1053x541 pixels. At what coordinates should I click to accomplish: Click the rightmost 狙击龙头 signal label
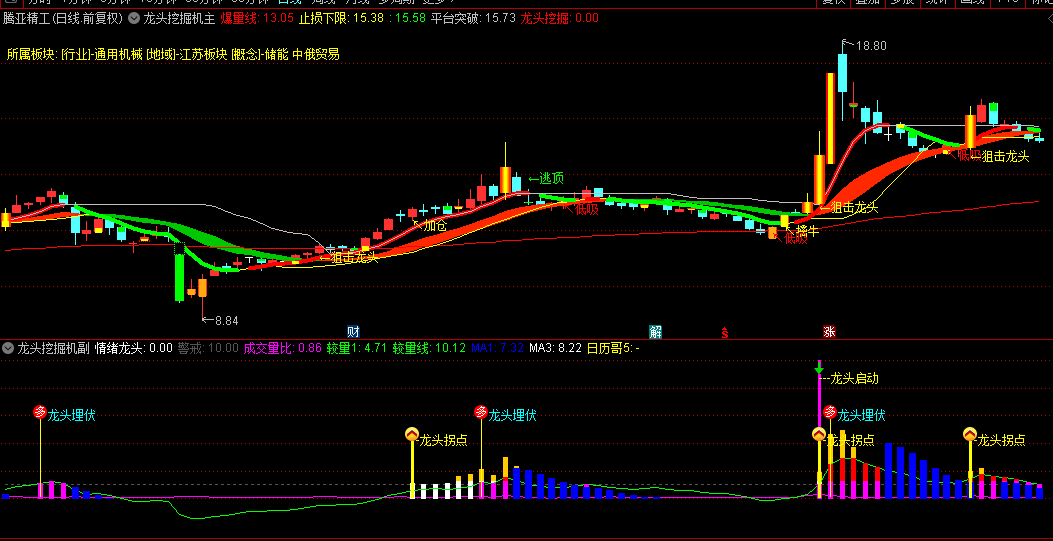click(1005, 156)
